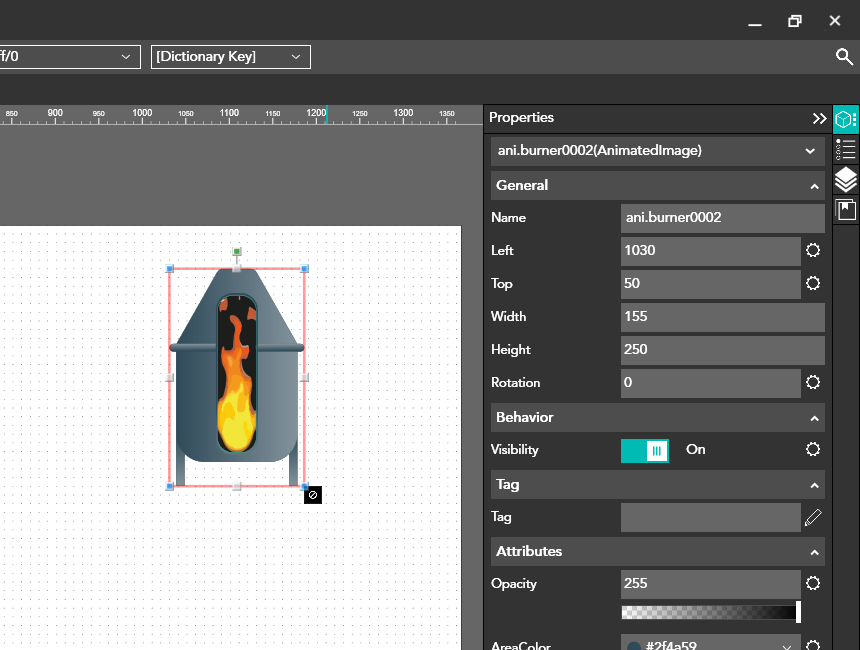This screenshot has width=860, height=650.
Task: Click binding icon next to Opacity field
Action: (x=813, y=583)
